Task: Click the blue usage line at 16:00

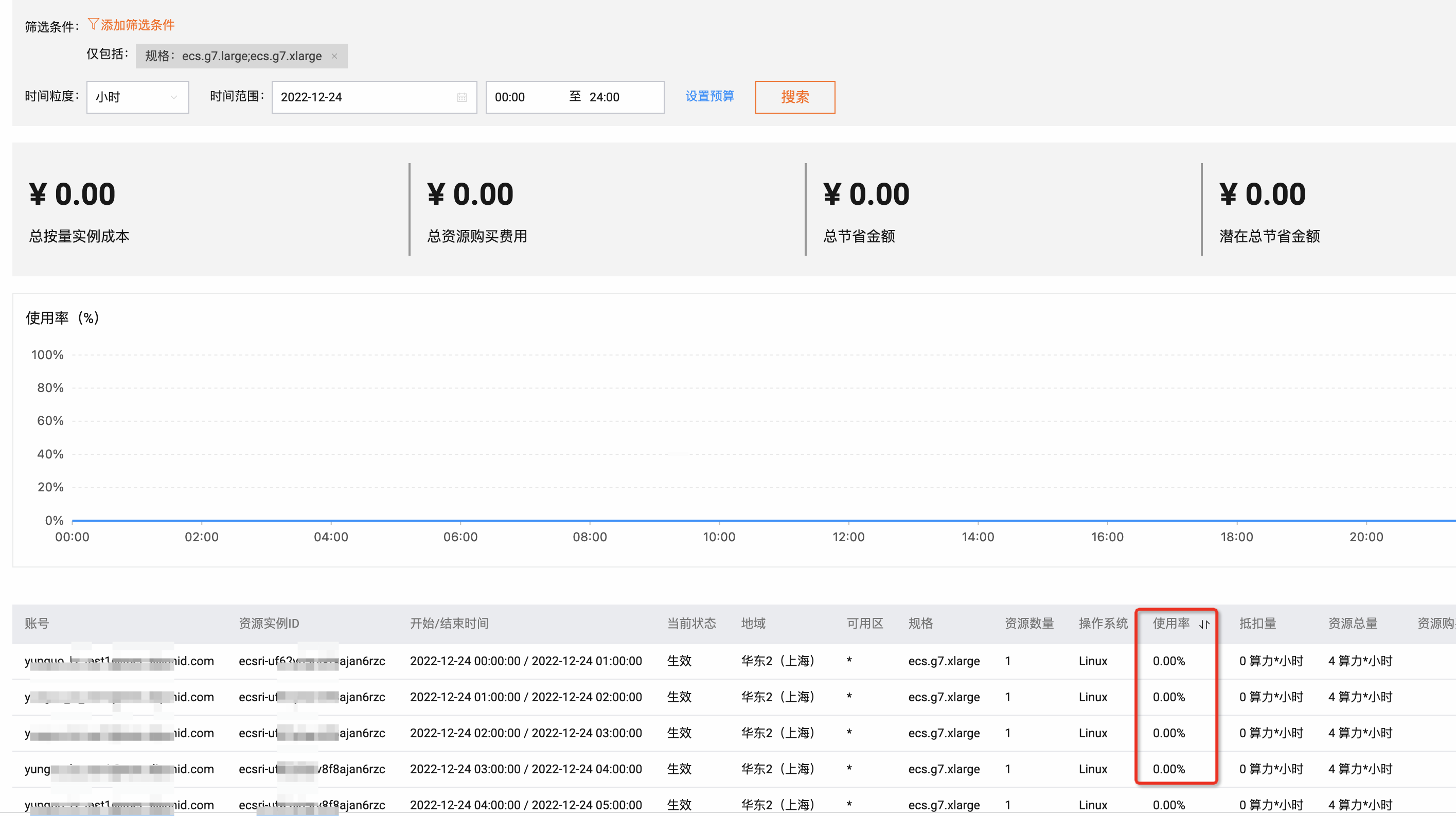Action: 1107,520
